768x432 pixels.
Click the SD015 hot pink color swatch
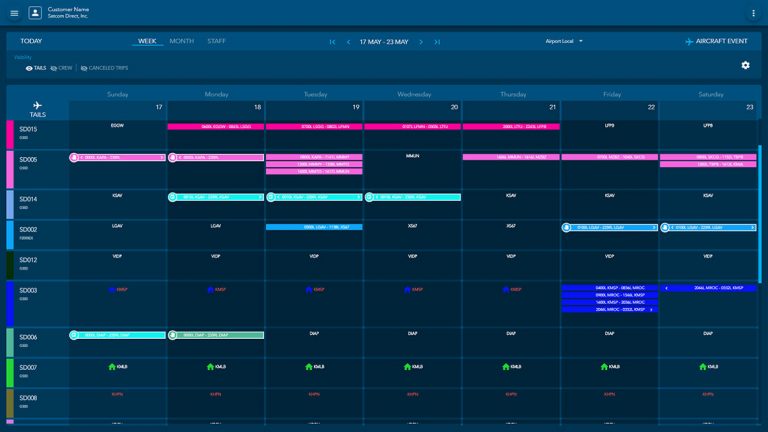click(x=10, y=135)
